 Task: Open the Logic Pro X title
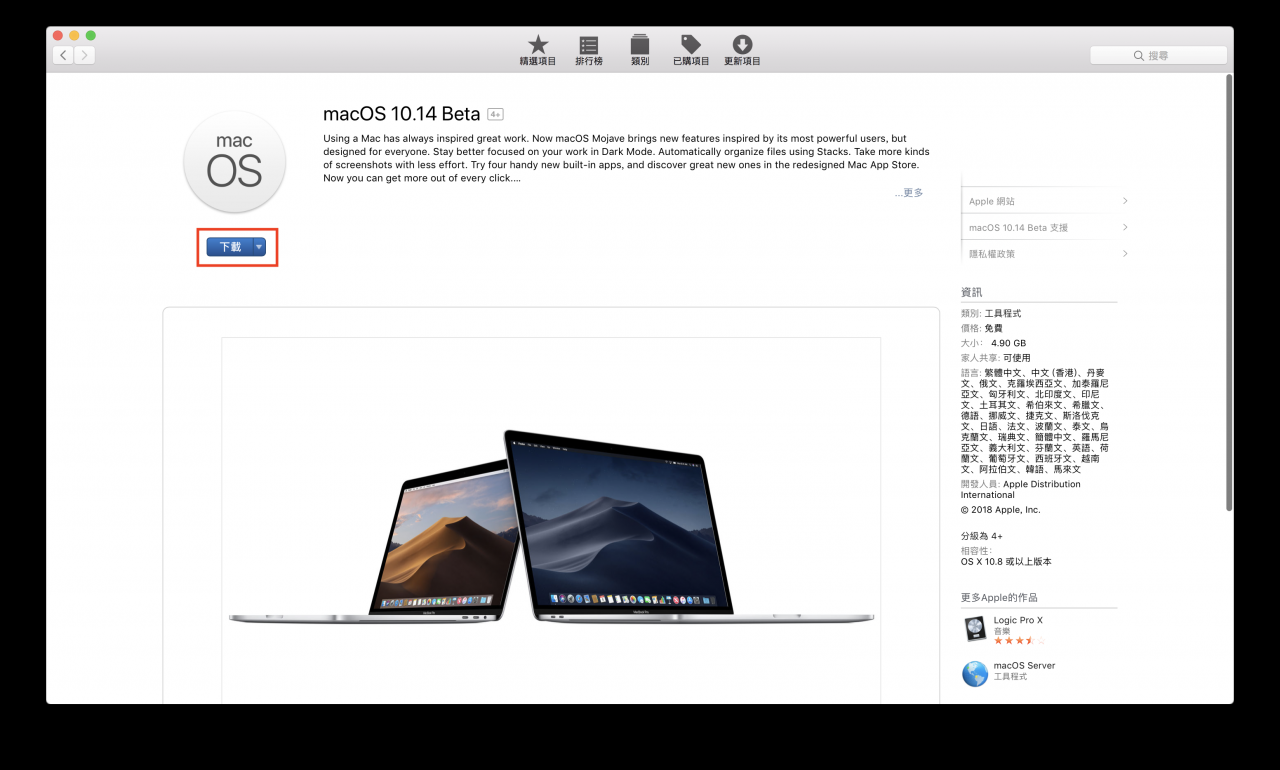pyautogui.click(x=1018, y=620)
